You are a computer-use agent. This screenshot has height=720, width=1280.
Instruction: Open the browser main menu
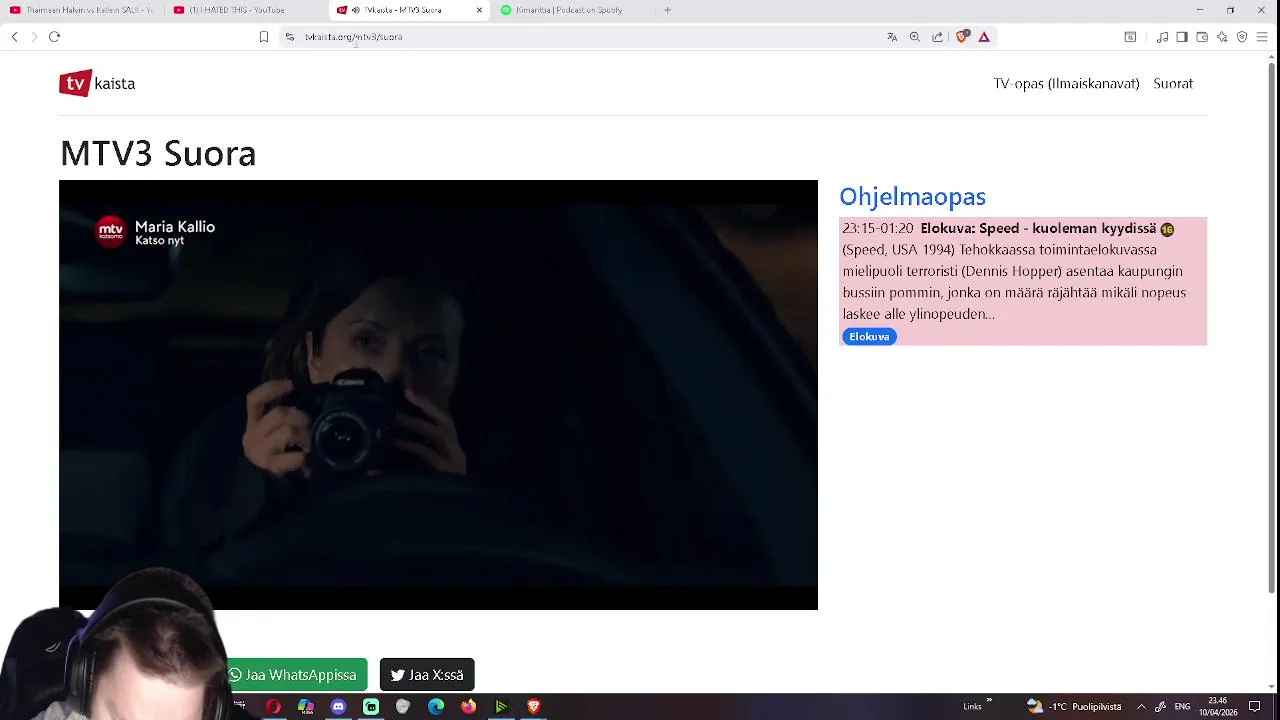click(1262, 37)
